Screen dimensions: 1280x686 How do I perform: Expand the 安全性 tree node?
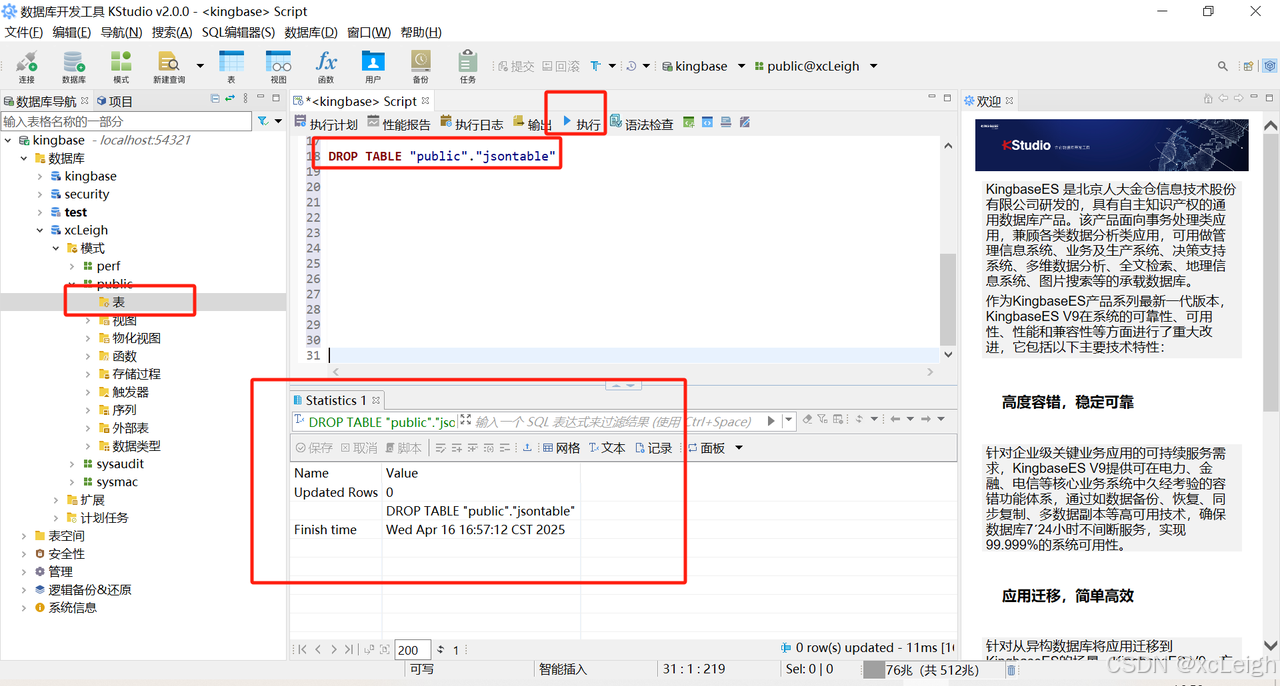(x=24, y=554)
